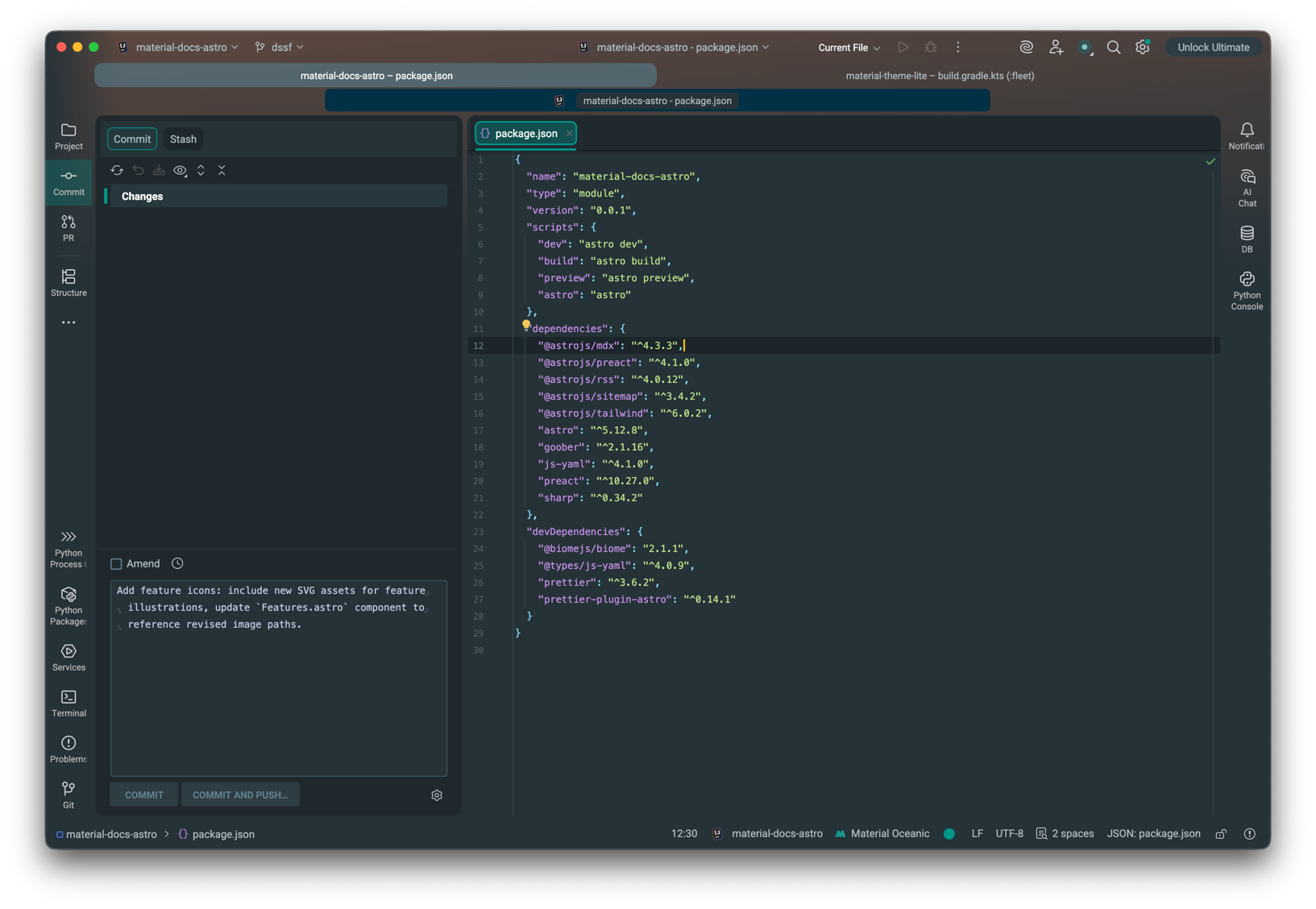The image size is (1316, 909).
Task: Open the Terminal tool window
Action: coord(68,703)
